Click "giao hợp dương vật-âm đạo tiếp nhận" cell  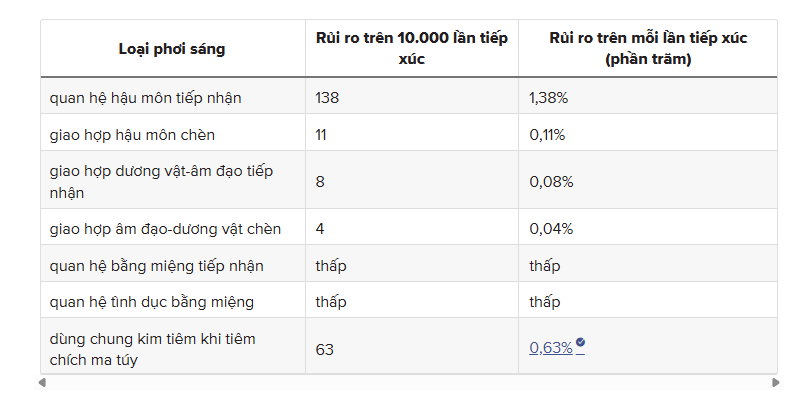pyautogui.click(x=161, y=181)
